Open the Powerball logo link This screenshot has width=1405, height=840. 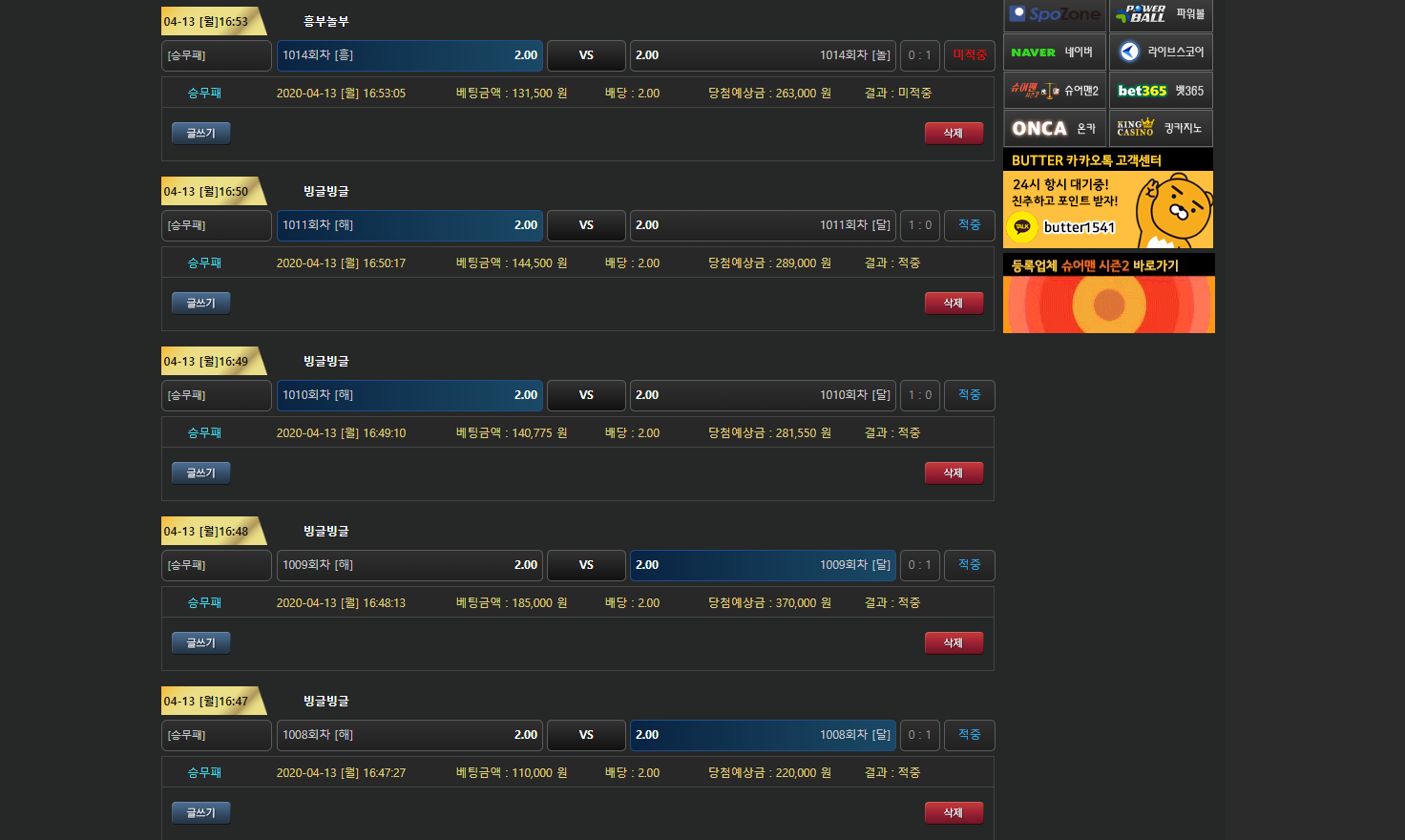click(x=1160, y=14)
